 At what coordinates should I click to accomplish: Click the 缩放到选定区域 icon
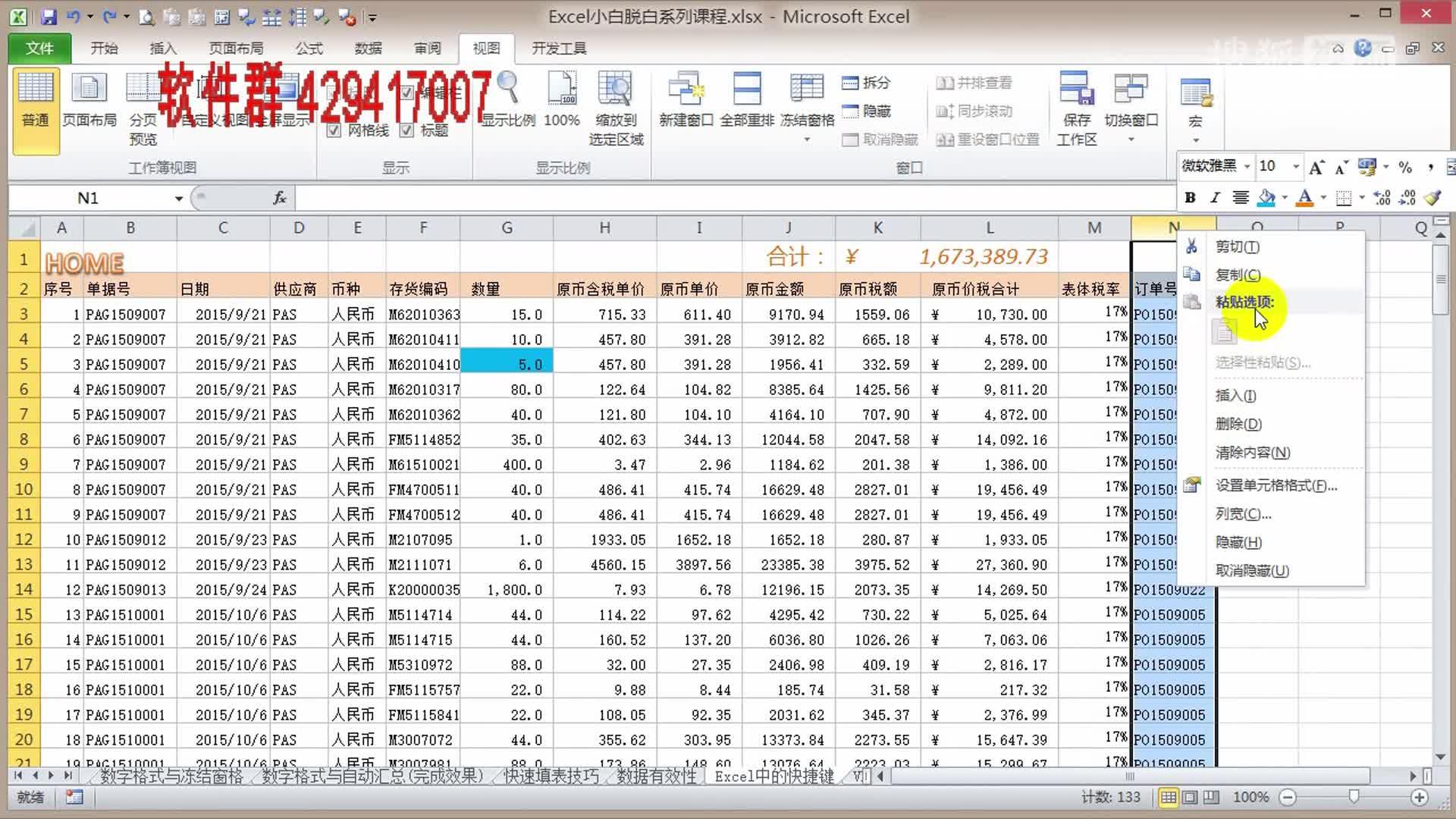(x=616, y=106)
